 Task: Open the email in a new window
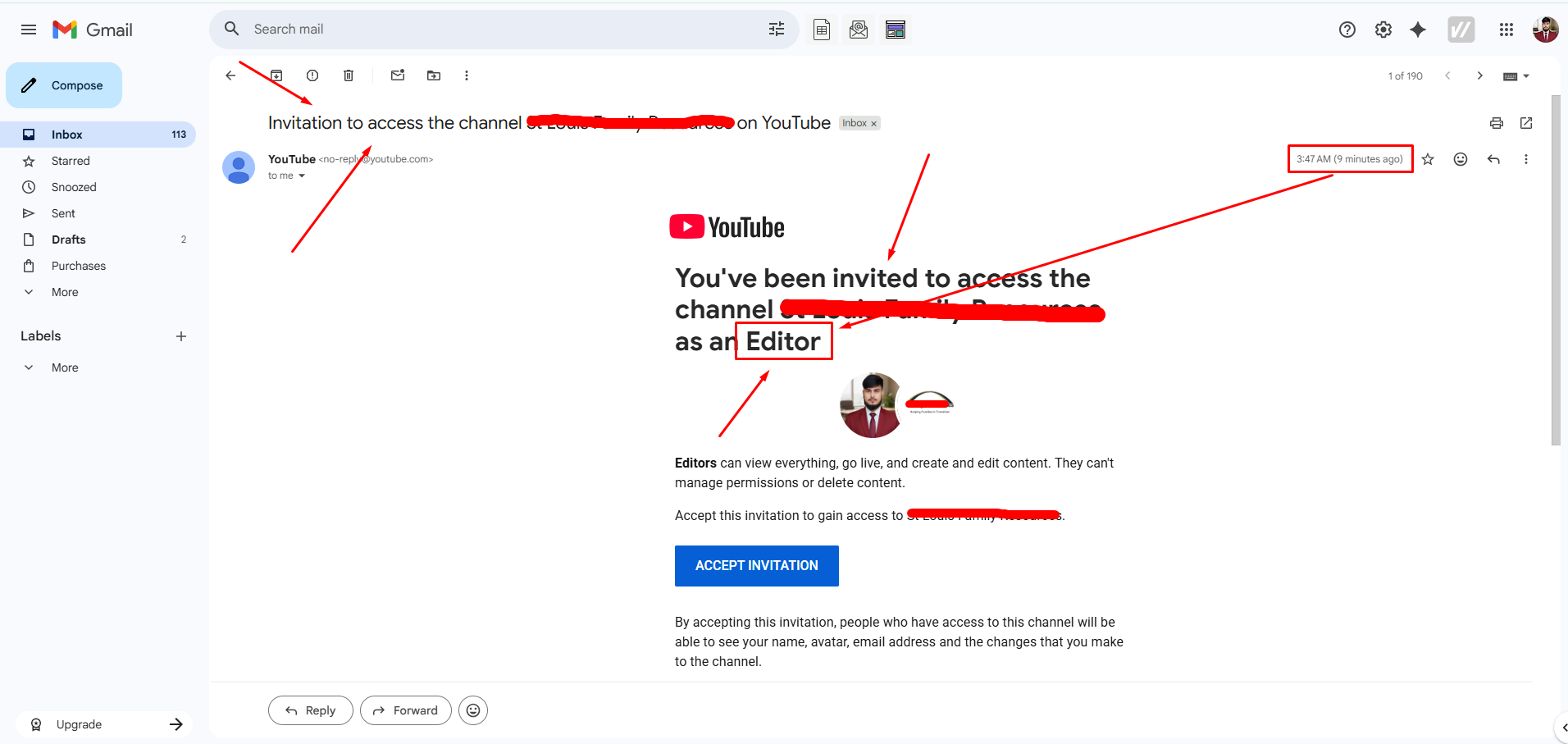[1526, 123]
